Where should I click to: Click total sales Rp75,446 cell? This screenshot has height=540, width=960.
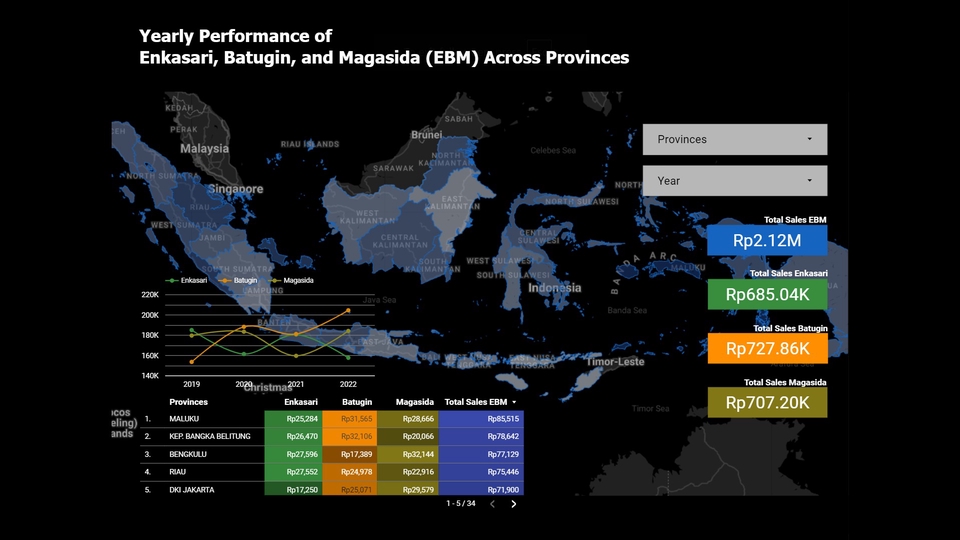(481, 472)
